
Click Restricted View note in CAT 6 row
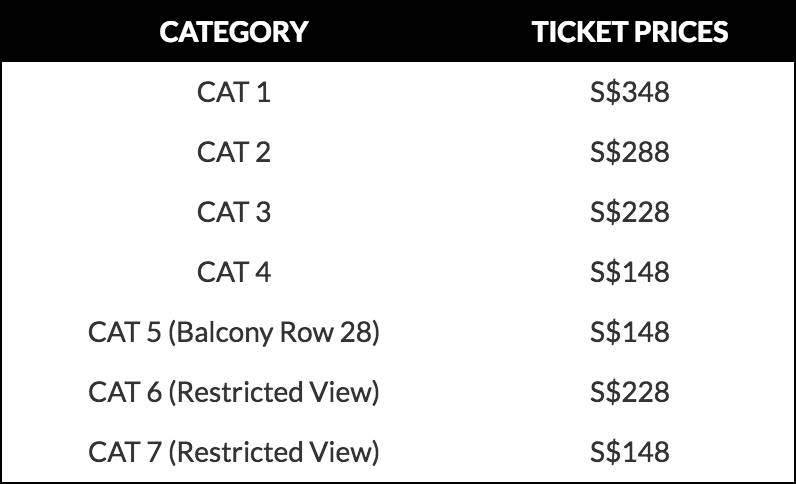(x=275, y=392)
